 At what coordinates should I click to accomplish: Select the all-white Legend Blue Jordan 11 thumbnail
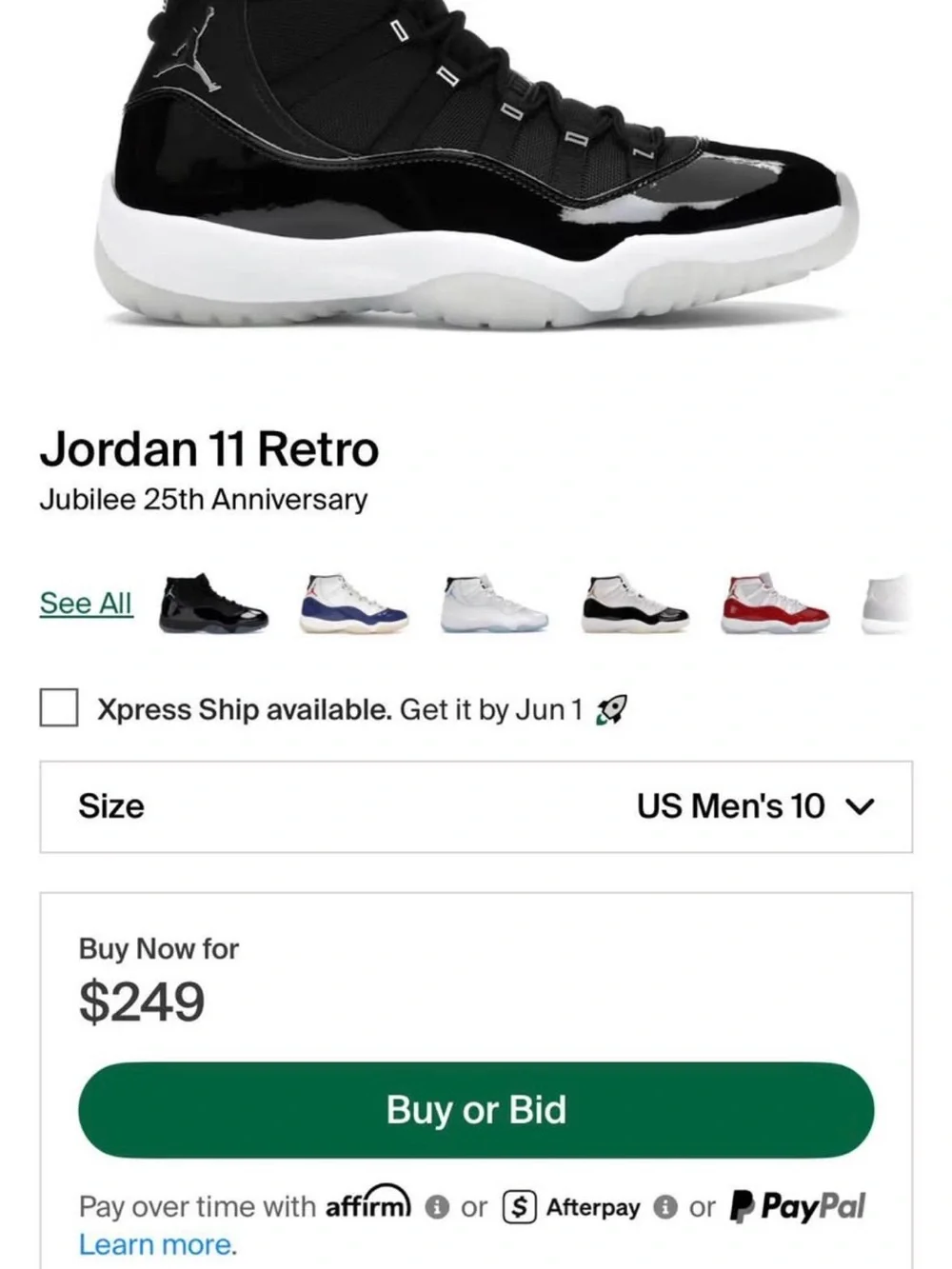click(x=494, y=604)
